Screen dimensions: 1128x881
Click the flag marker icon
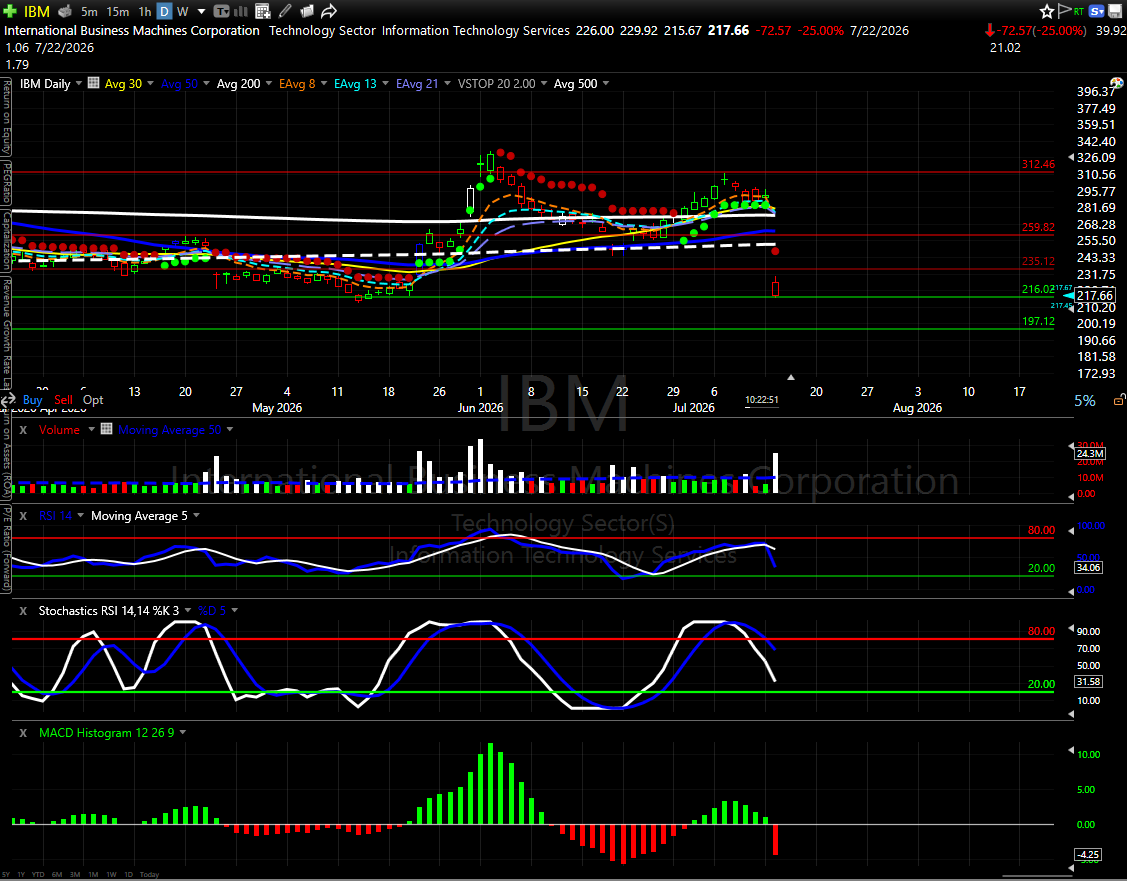coord(1064,11)
